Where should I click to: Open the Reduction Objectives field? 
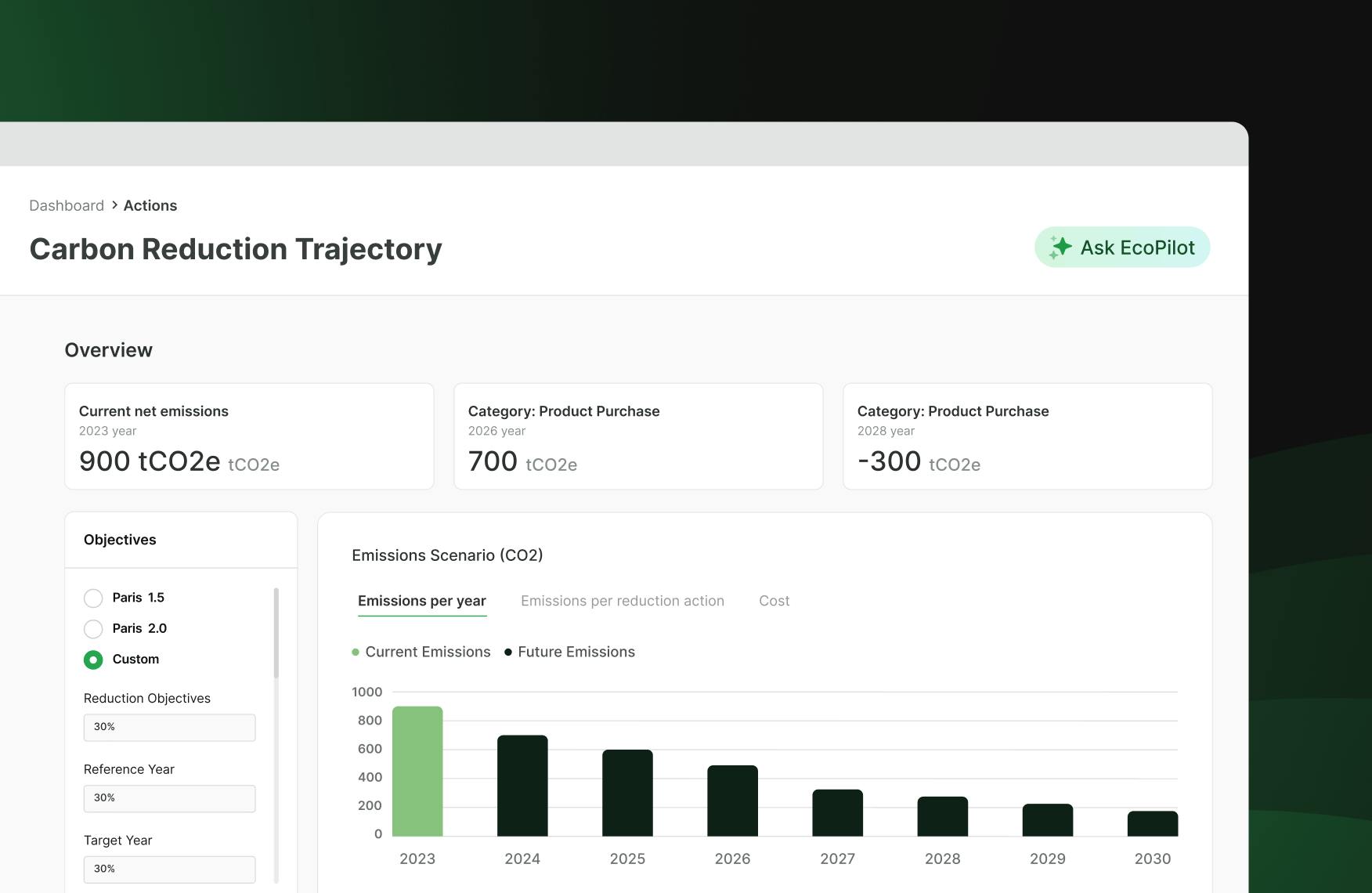169,727
